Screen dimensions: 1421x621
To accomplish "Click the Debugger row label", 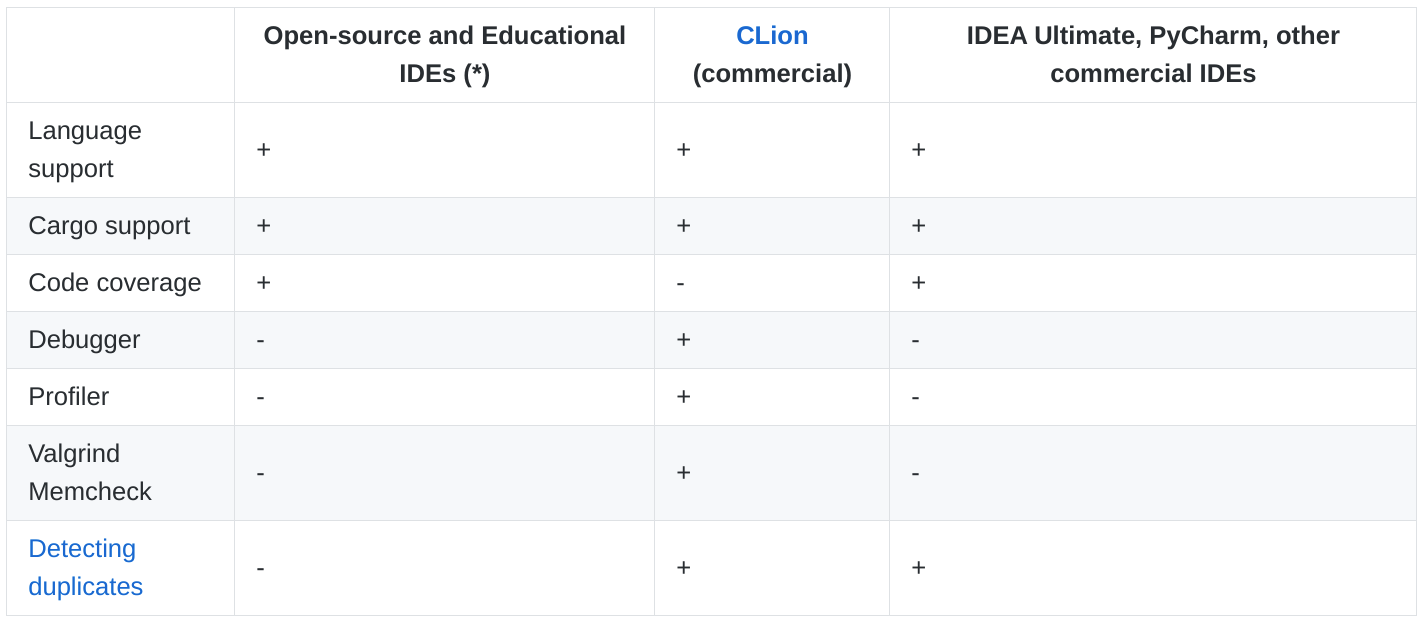I will tap(84, 340).
